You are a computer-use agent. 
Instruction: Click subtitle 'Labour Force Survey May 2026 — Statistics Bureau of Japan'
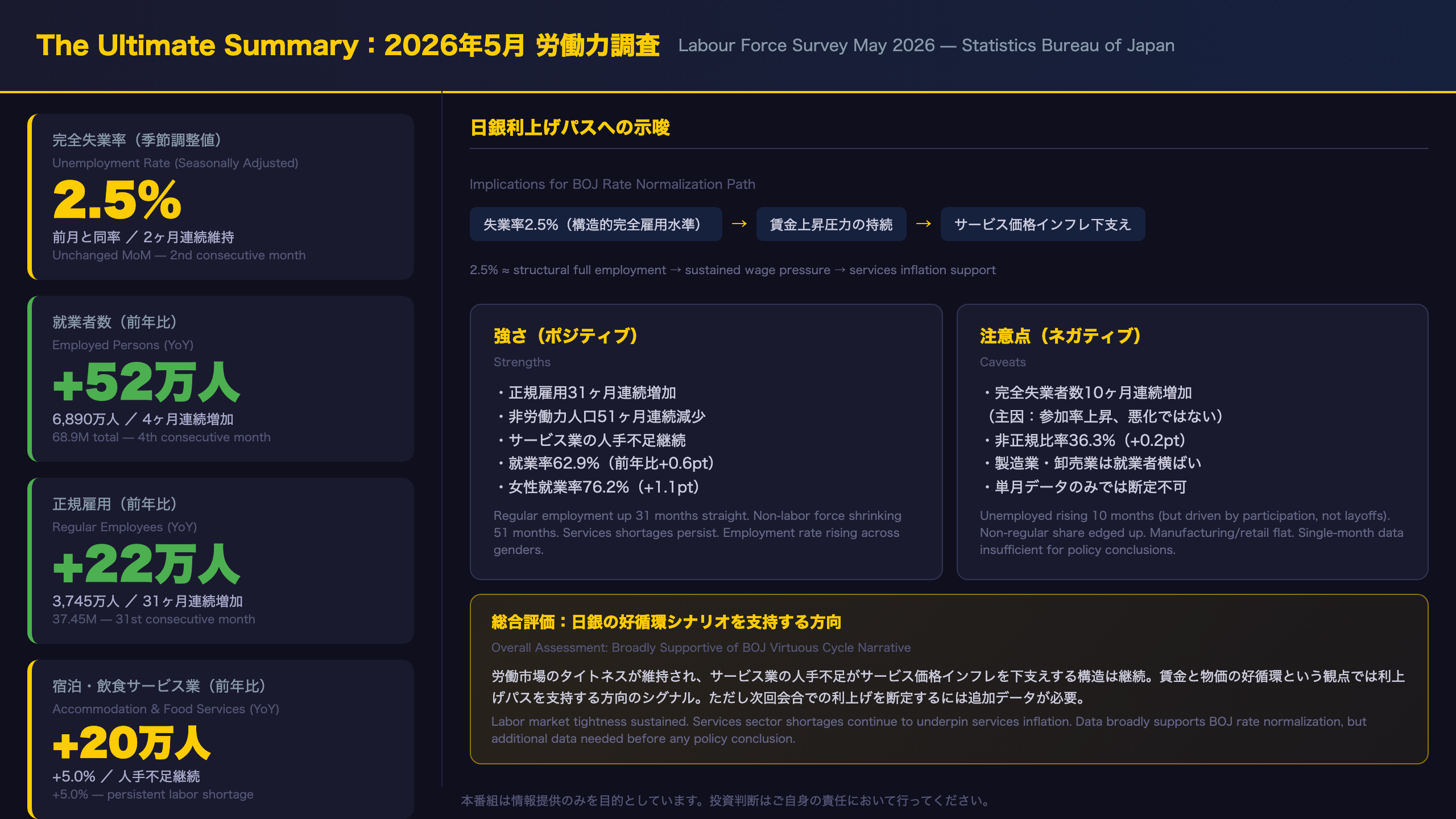(x=926, y=45)
